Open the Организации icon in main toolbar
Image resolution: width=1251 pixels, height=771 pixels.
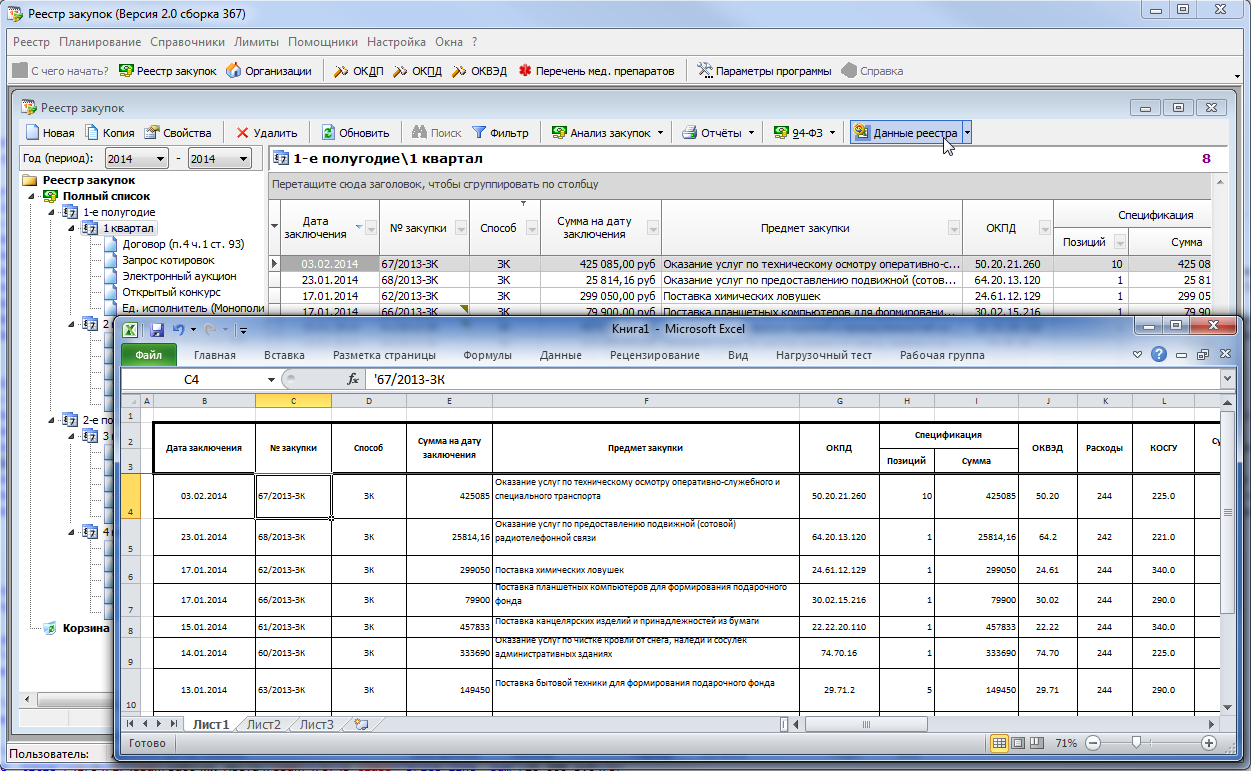coord(234,71)
